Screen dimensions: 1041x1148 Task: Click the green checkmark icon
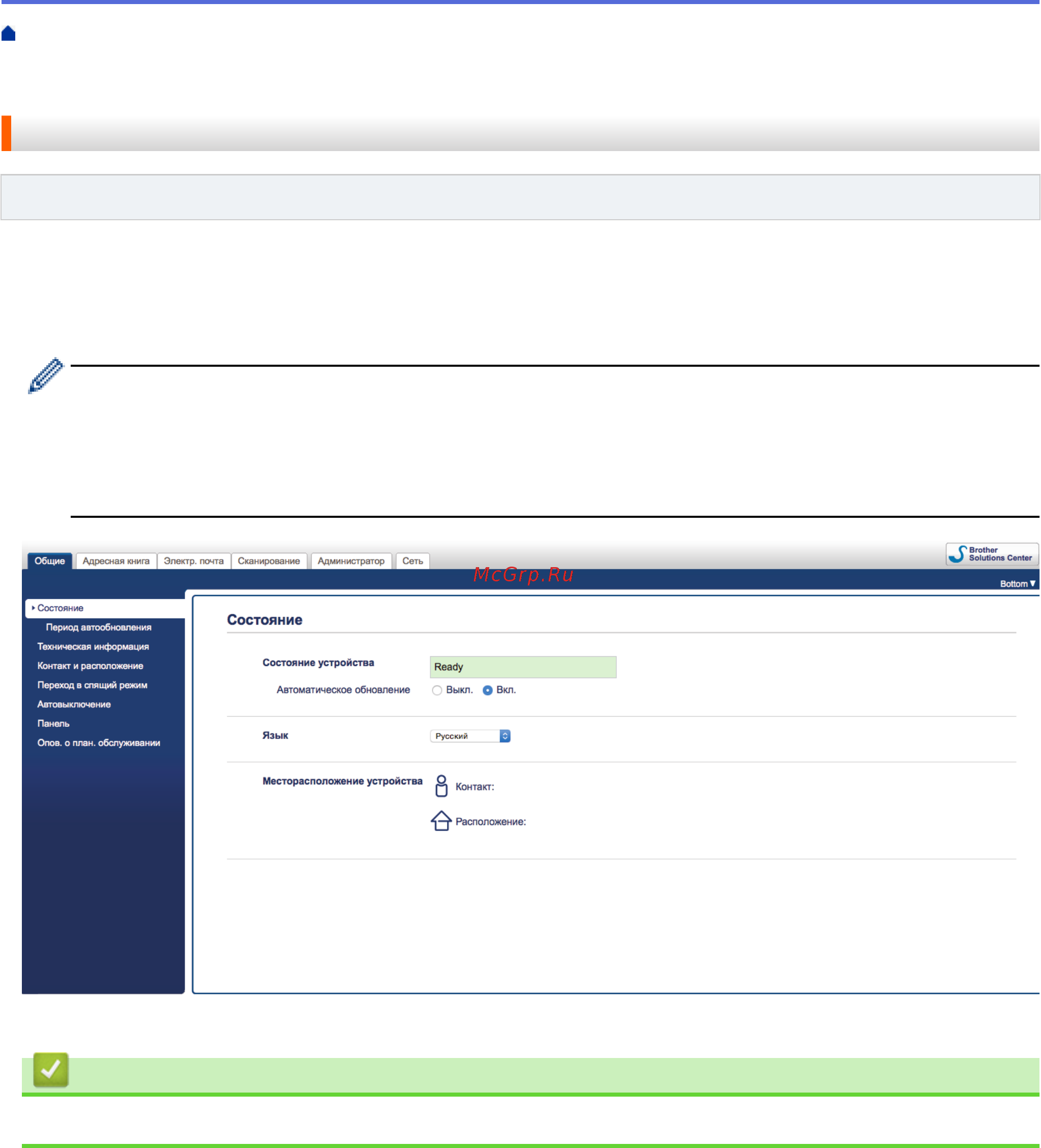(x=51, y=1070)
